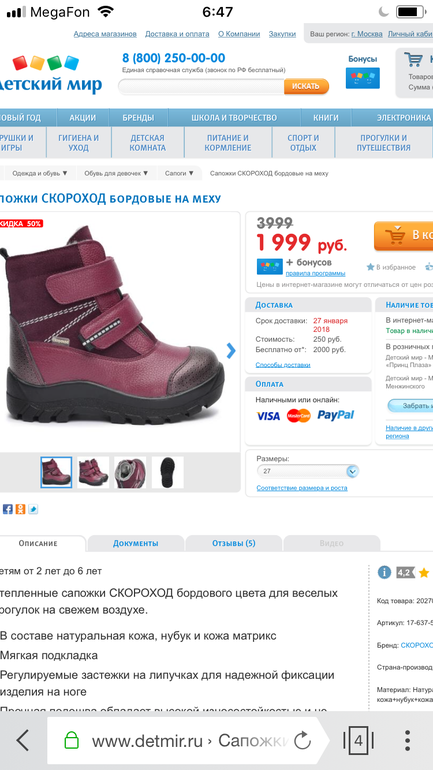
Task: Open the Размеры size dropdown showing 27
Action: click(x=308, y=471)
